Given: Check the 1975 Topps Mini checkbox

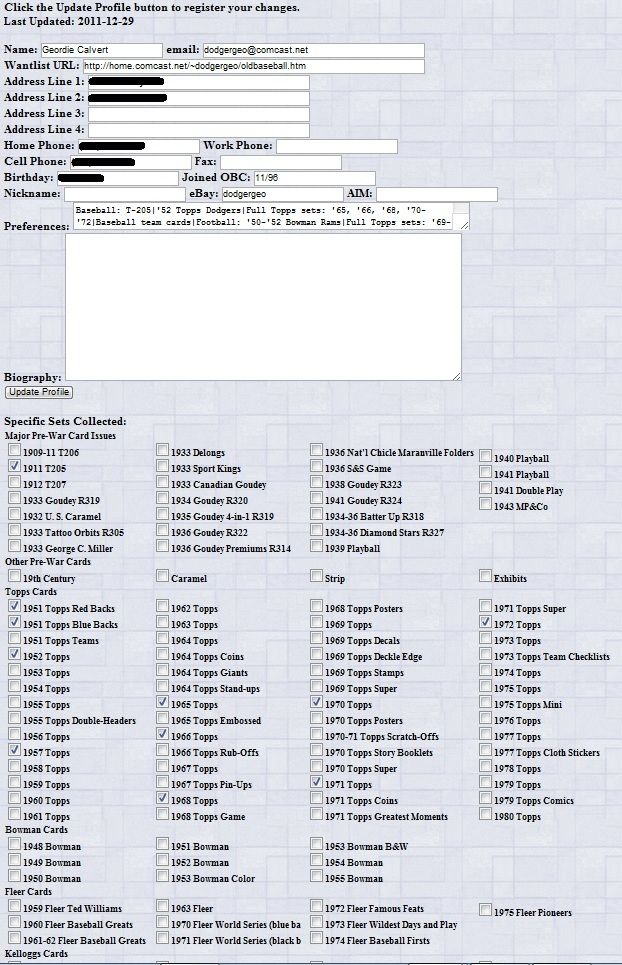Looking at the screenshot, I should pyautogui.click(x=485, y=702).
